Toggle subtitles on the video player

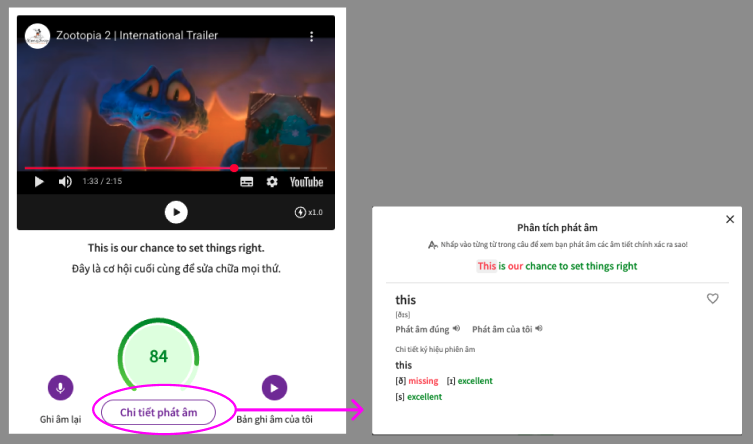coord(246,182)
